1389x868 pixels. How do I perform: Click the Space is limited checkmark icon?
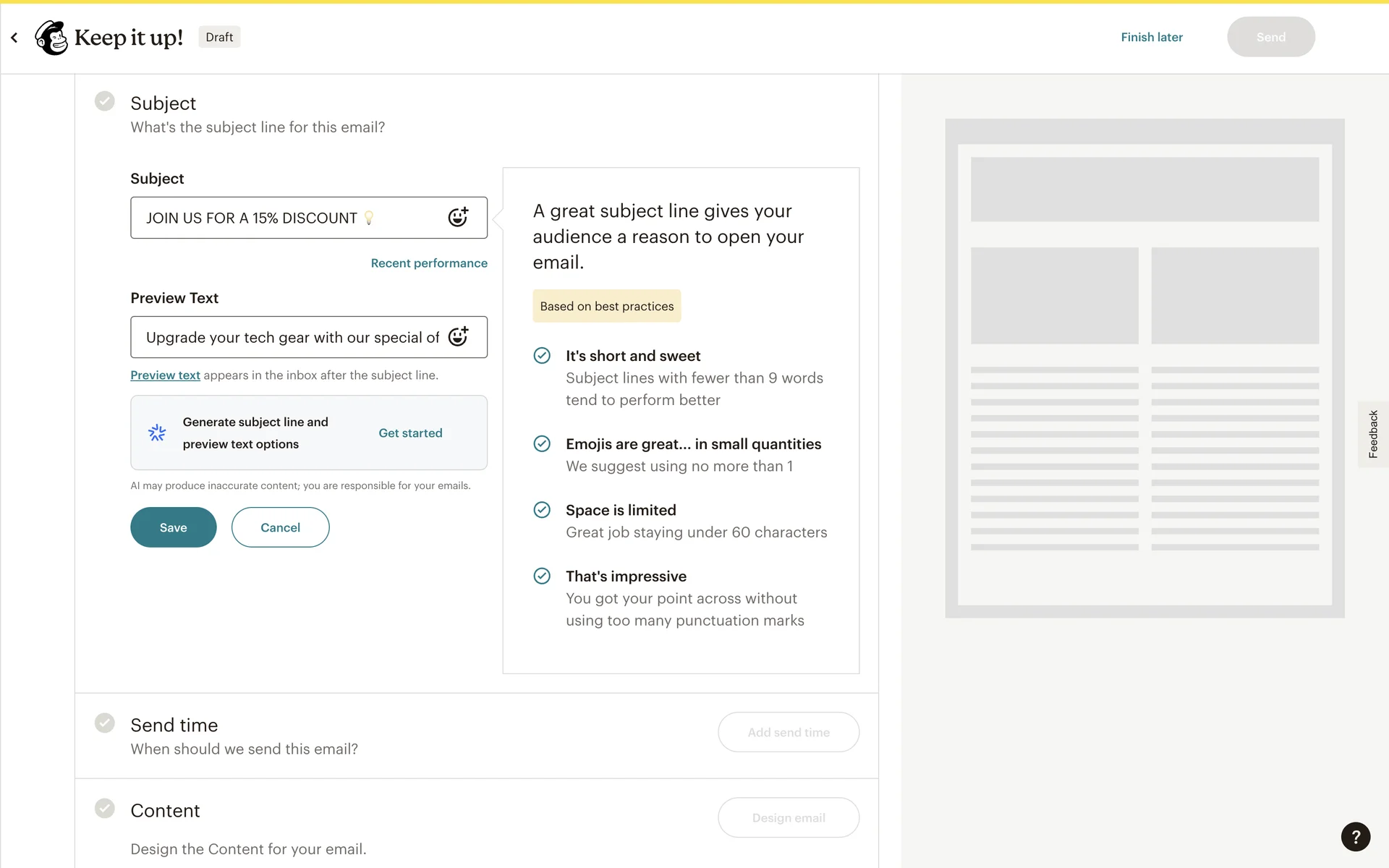click(542, 510)
